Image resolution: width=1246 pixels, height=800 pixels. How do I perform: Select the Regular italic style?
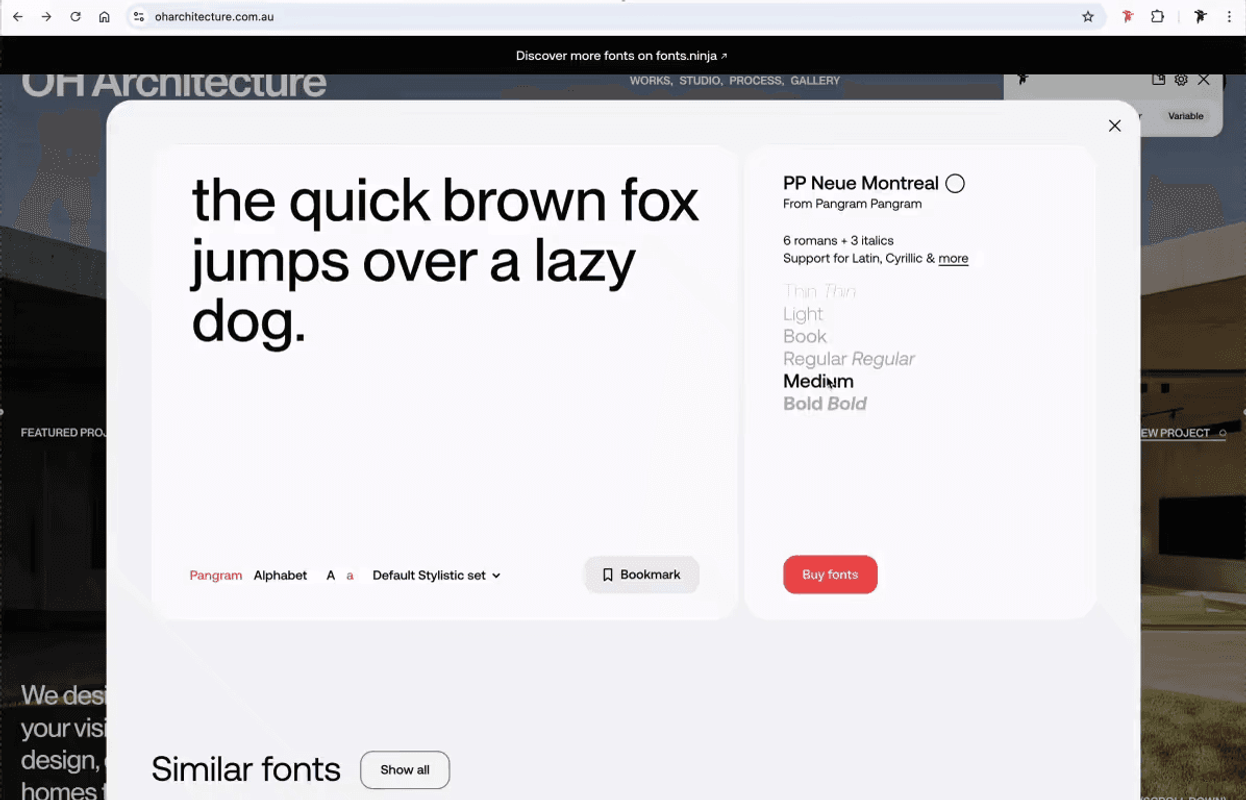883,359
